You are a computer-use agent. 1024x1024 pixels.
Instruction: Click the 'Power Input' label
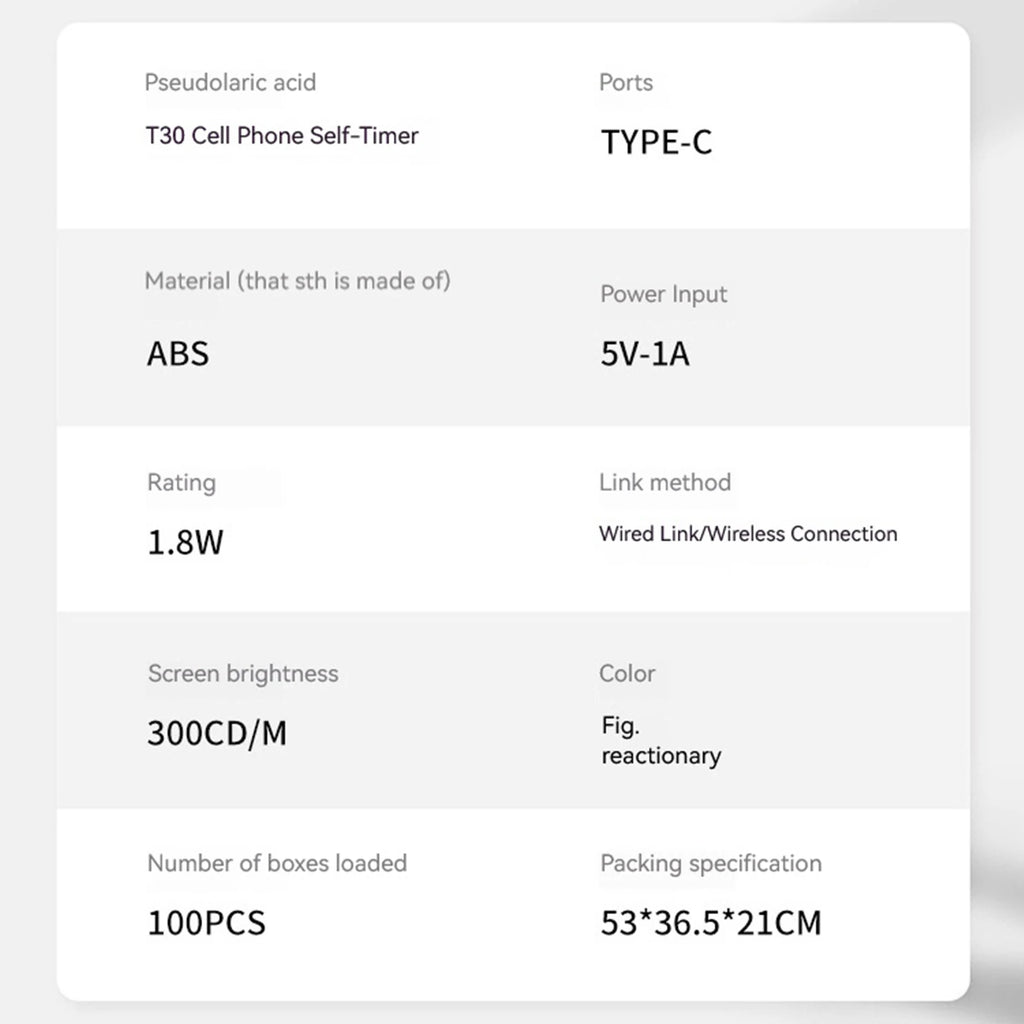click(x=664, y=295)
